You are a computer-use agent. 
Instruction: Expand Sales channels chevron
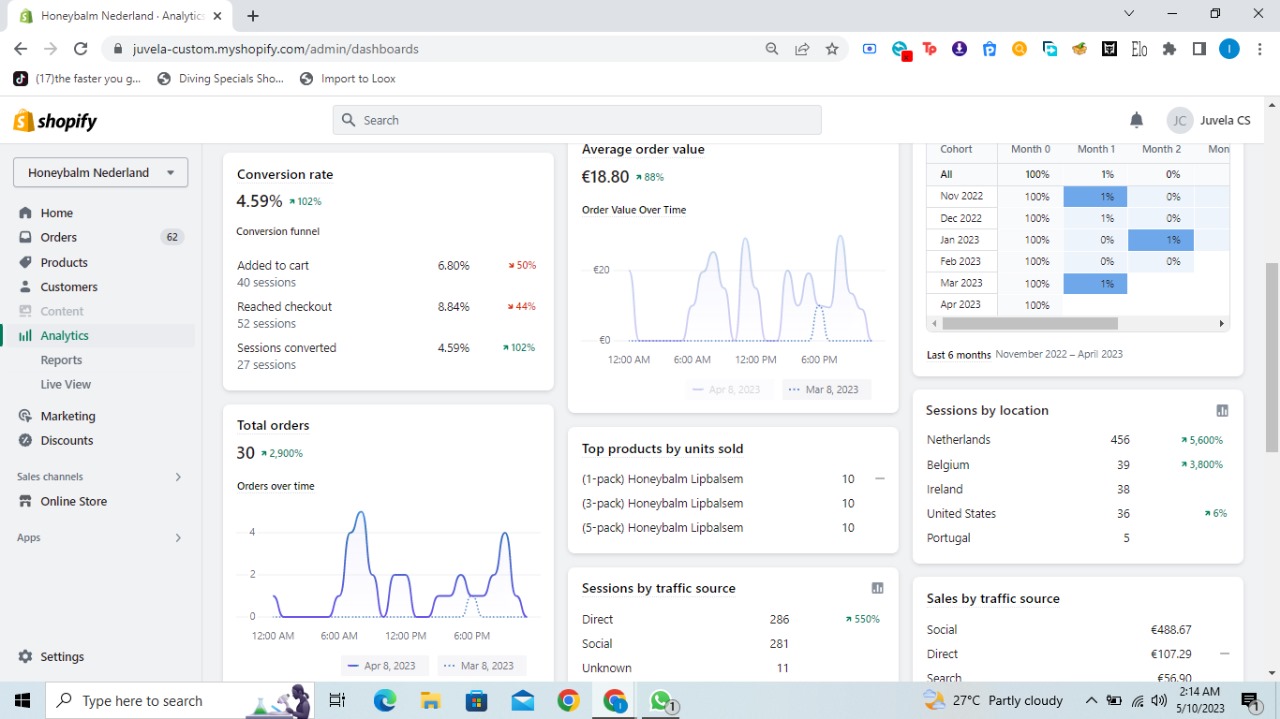[x=178, y=477]
